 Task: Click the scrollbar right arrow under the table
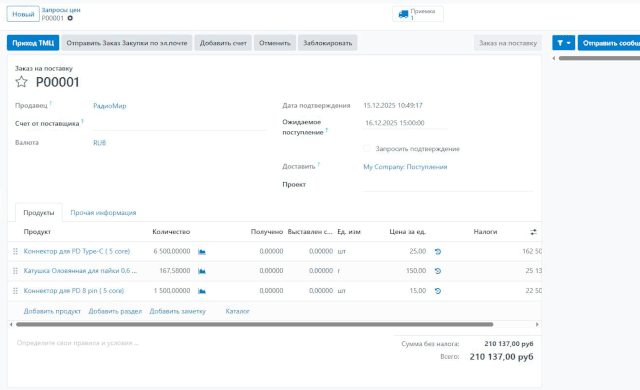pyautogui.click(x=537, y=325)
